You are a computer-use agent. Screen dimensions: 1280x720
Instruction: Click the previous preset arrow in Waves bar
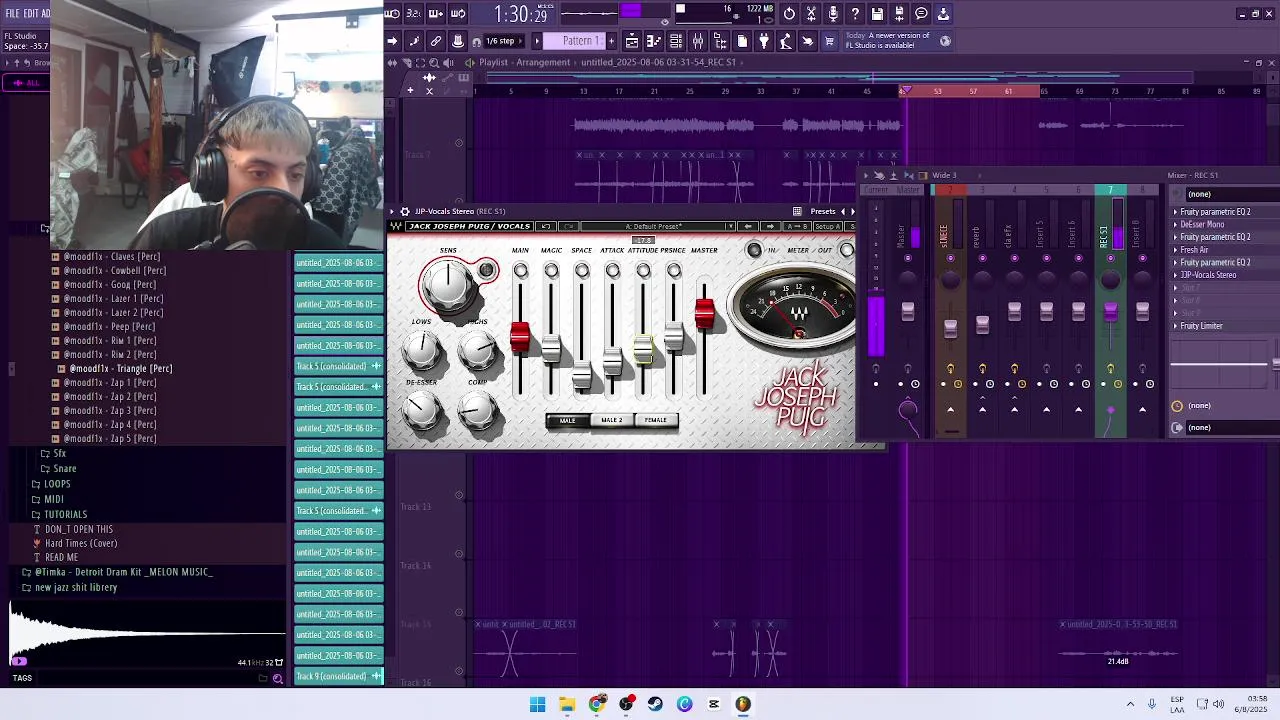click(748, 226)
